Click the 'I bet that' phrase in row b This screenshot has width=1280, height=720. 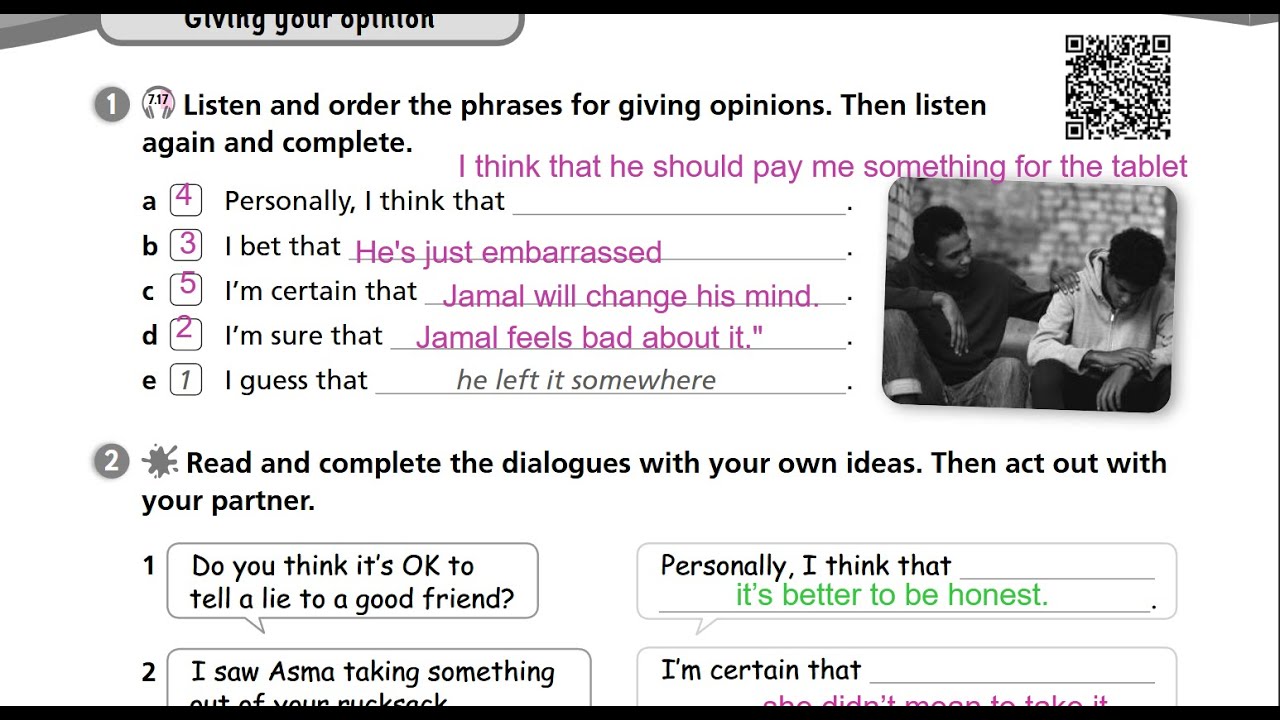coord(283,246)
